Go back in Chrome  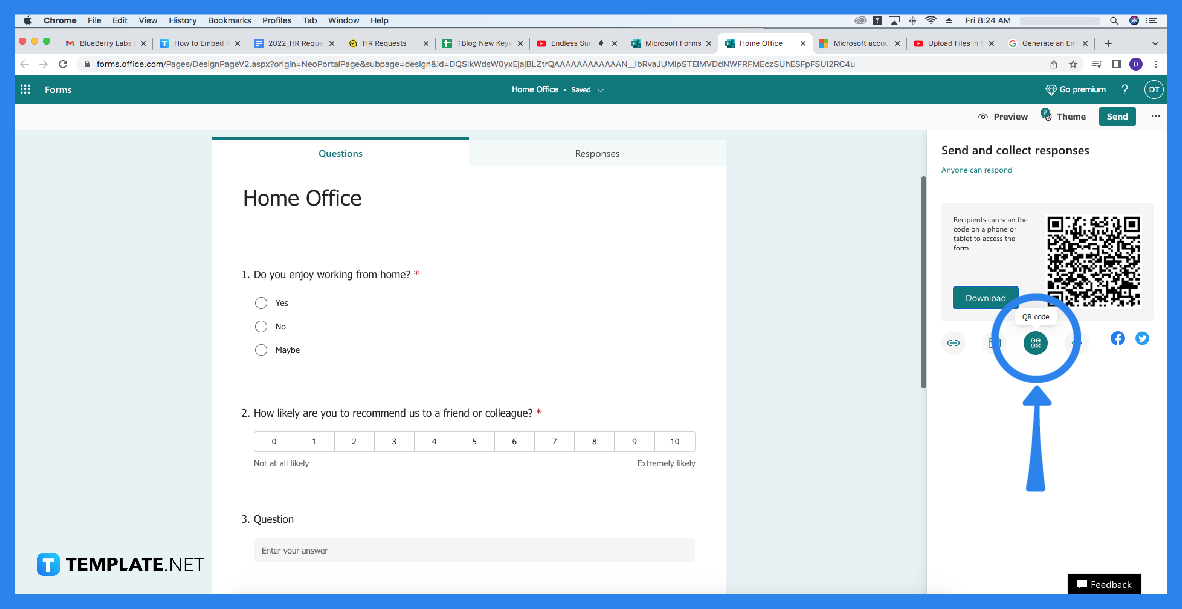click(25, 64)
